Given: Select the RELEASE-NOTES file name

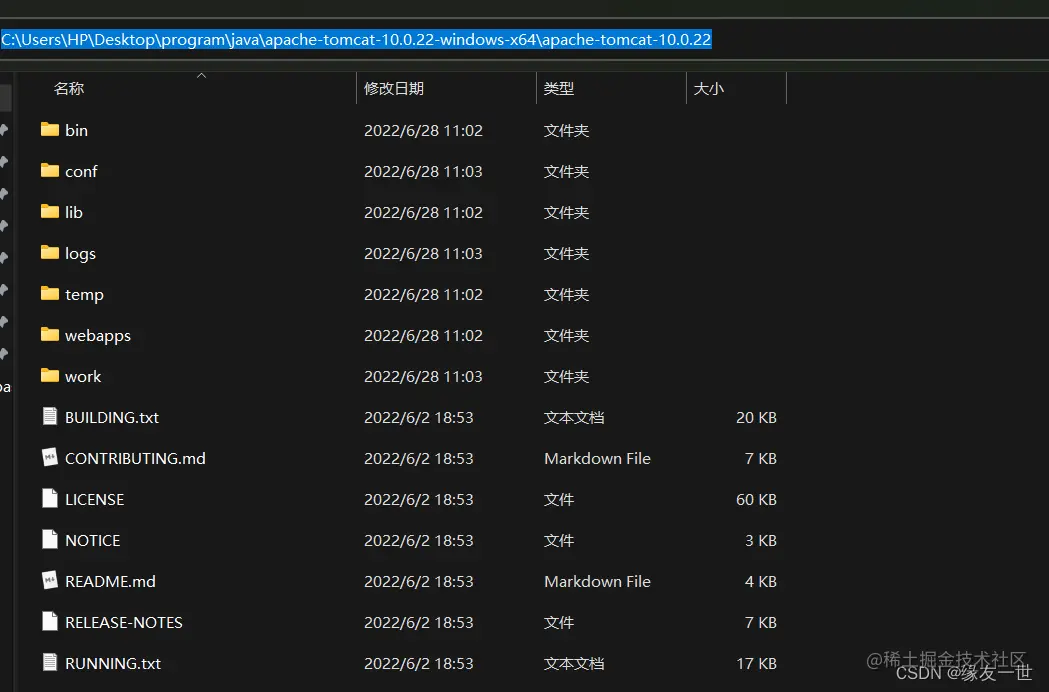Looking at the screenshot, I should click(x=124, y=622).
